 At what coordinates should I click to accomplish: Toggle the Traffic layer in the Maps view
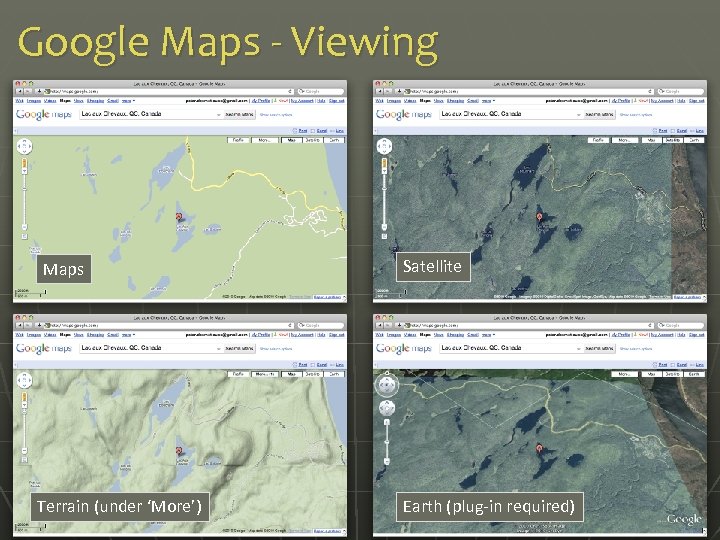(x=238, y=140)
